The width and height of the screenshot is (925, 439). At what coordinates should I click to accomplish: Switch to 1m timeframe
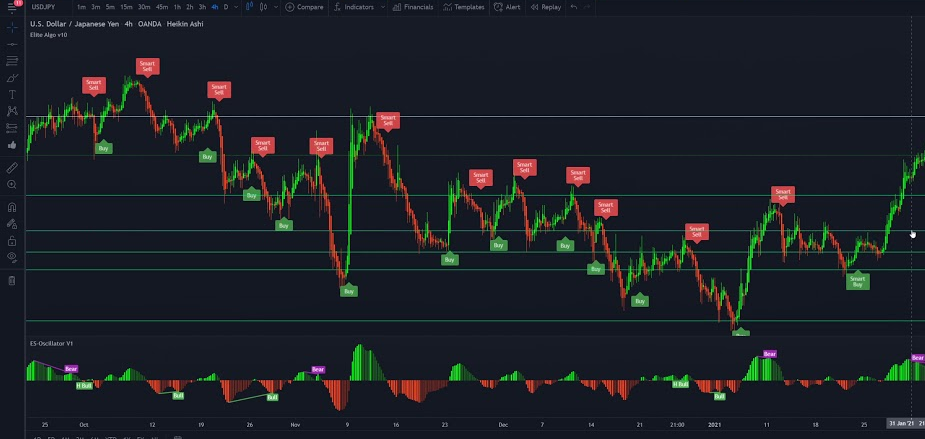click(x=81, y=7)
